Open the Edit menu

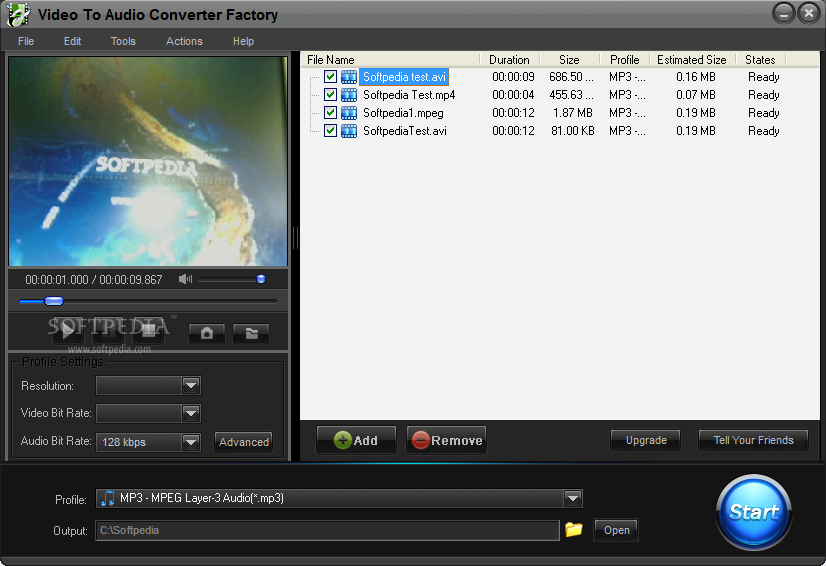[x=72, y=41]
